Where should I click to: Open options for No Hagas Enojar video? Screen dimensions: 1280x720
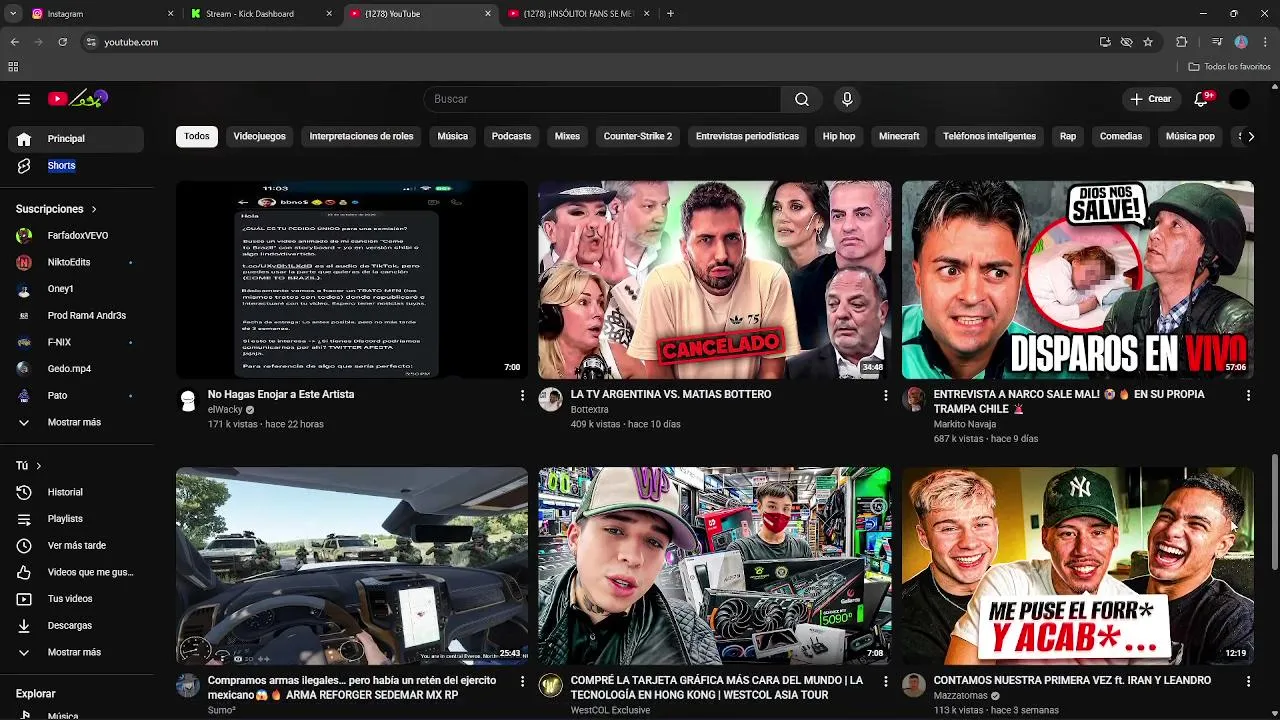click(522, 396)
